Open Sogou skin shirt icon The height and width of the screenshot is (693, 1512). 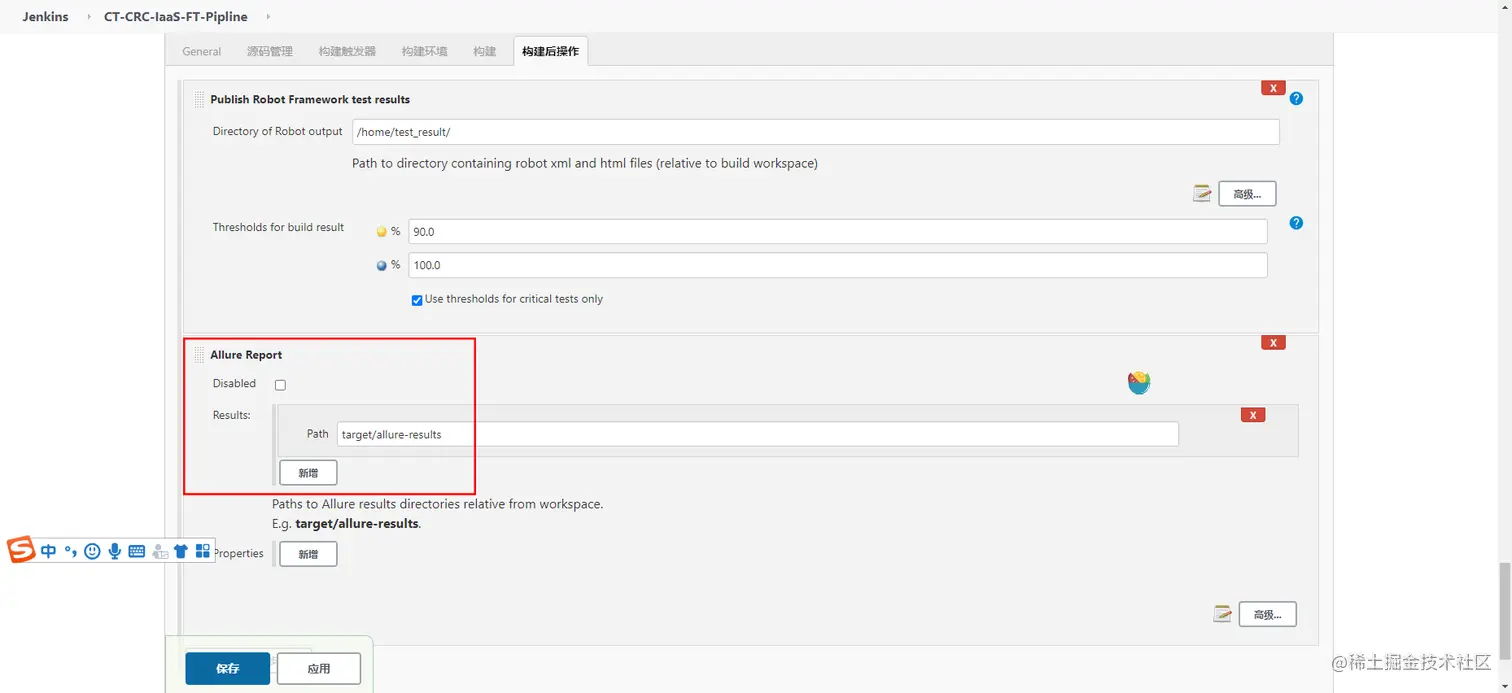(181, 551)
